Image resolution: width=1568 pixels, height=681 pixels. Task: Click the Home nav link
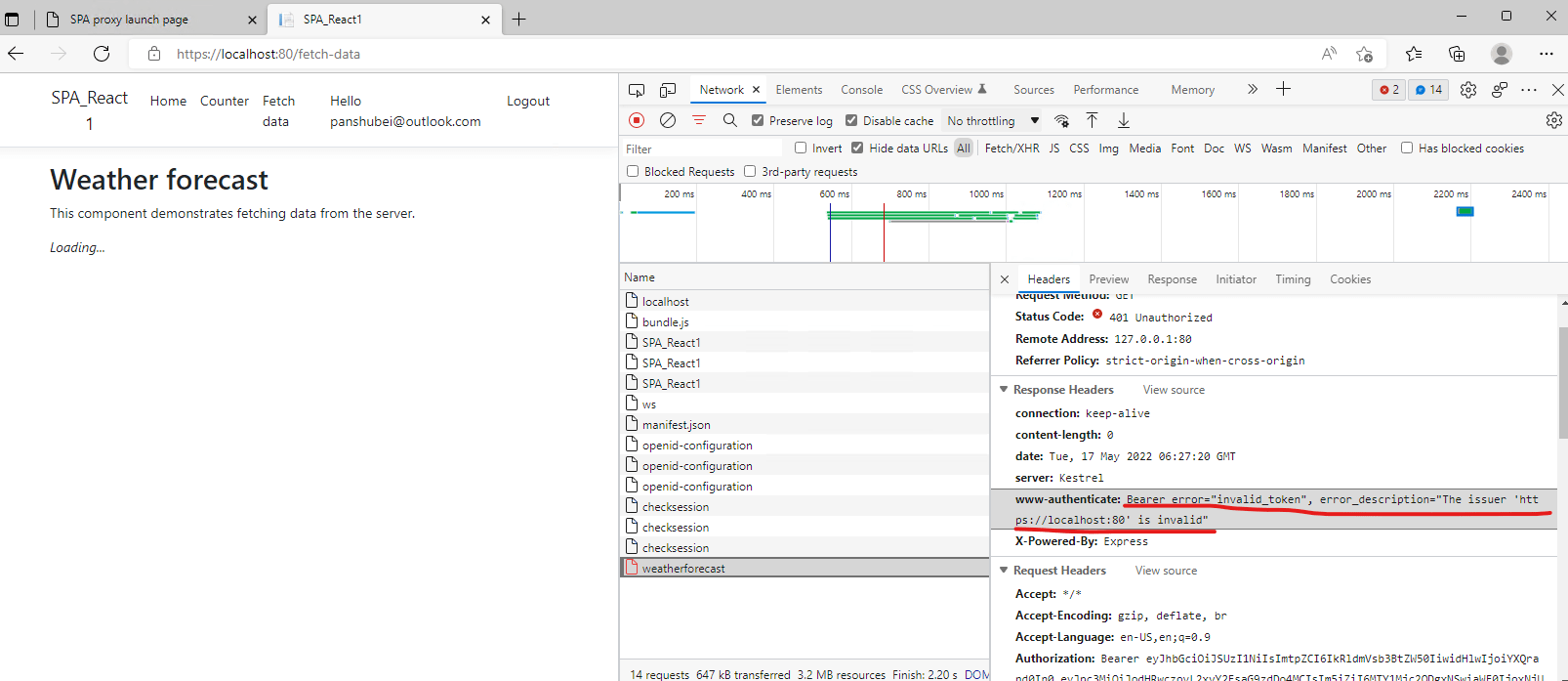point(168,101)
